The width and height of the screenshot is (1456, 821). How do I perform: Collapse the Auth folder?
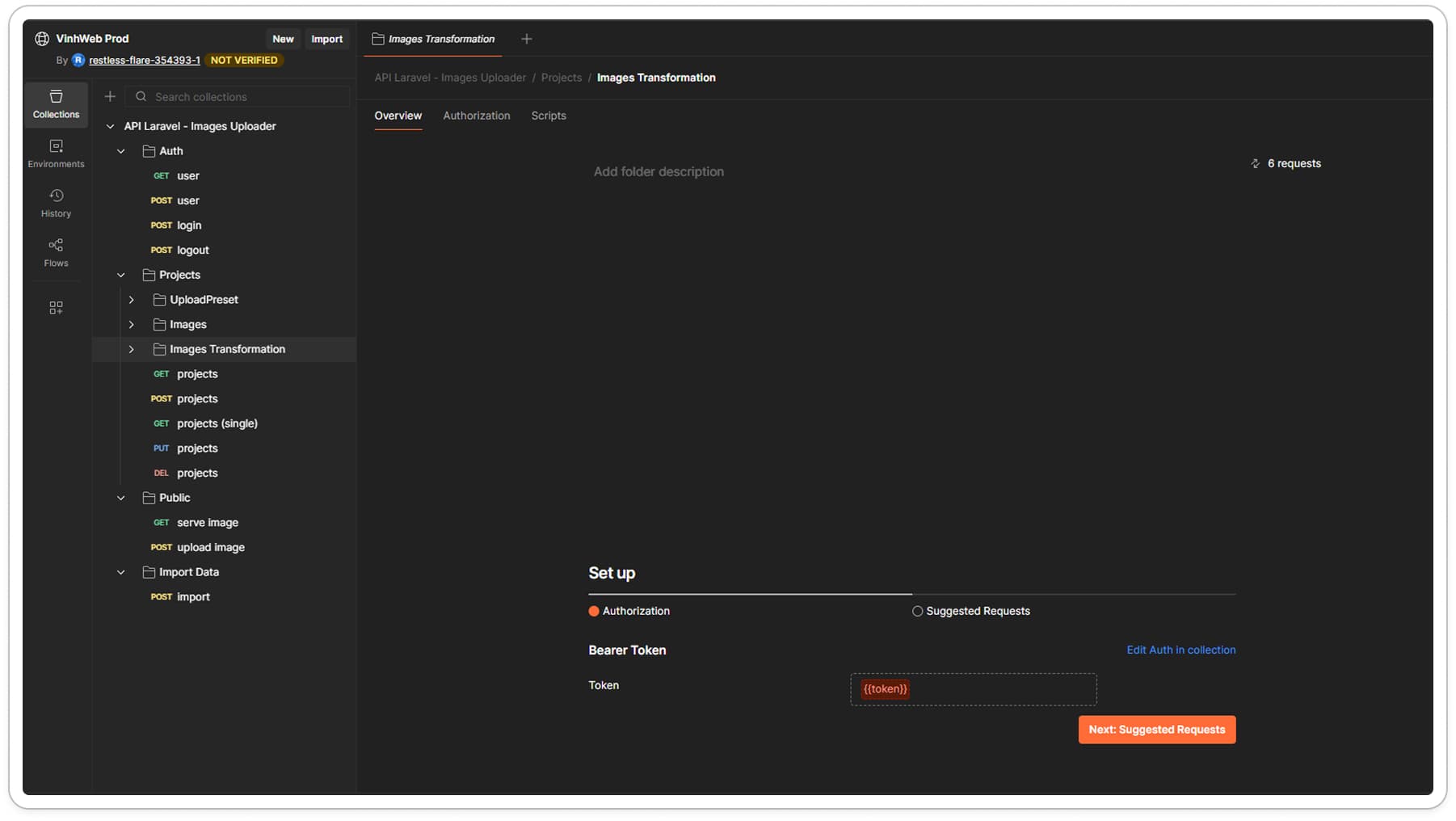121,151
